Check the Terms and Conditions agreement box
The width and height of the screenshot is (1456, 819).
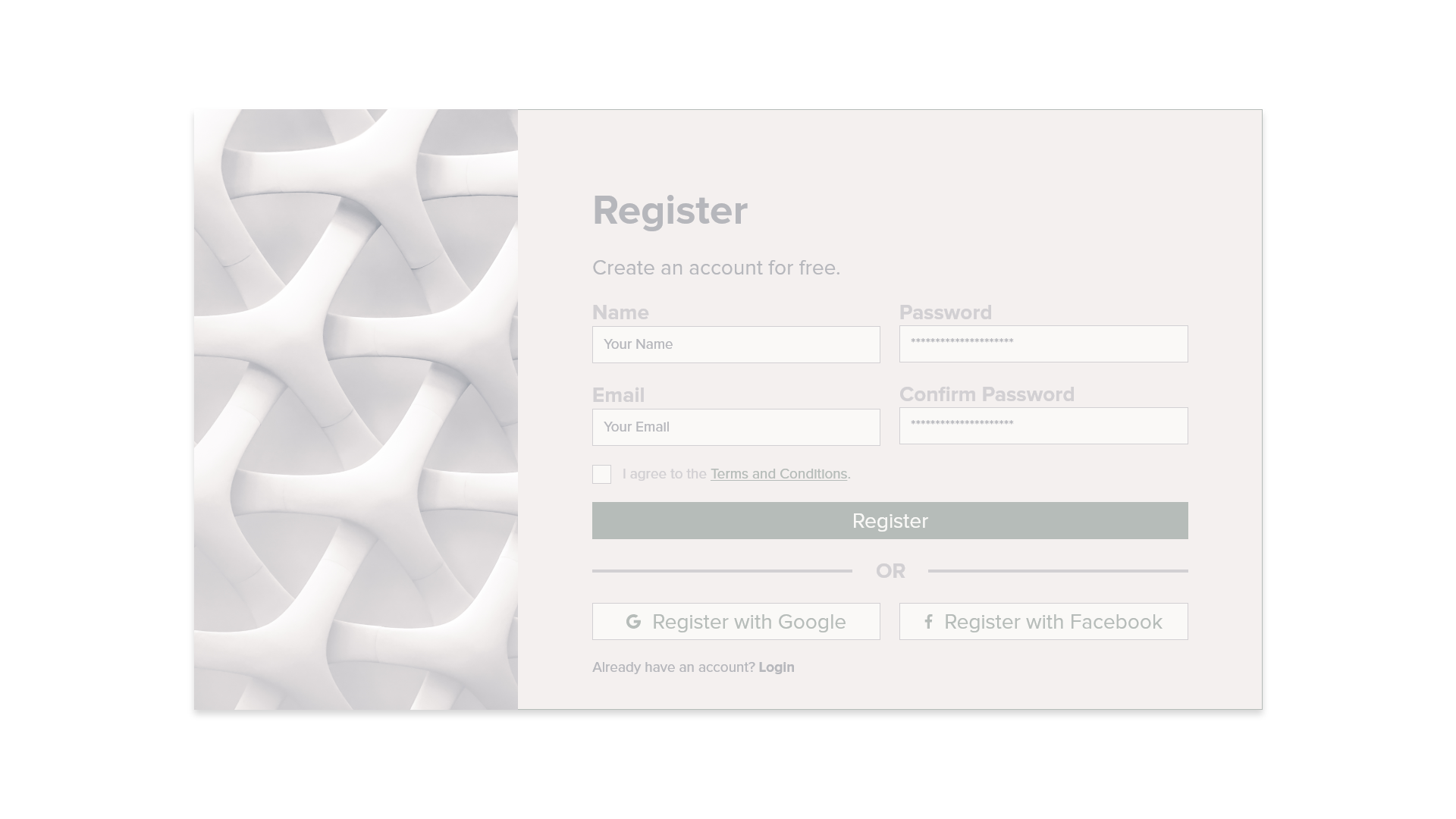[601, 473]
